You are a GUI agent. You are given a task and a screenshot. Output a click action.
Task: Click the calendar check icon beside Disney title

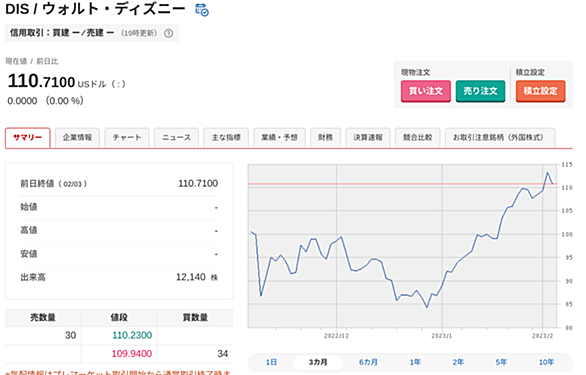(202, 10)
